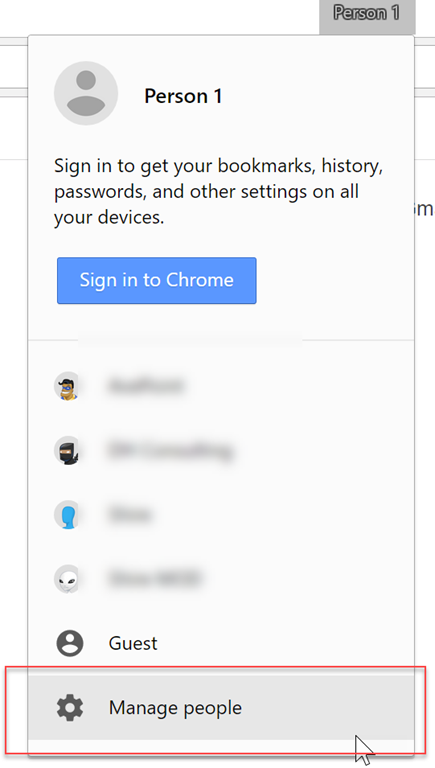This screenshot has width=435, height=768.
Task: Click empty space right of Sign in button
Action: [x=333, y=280]
